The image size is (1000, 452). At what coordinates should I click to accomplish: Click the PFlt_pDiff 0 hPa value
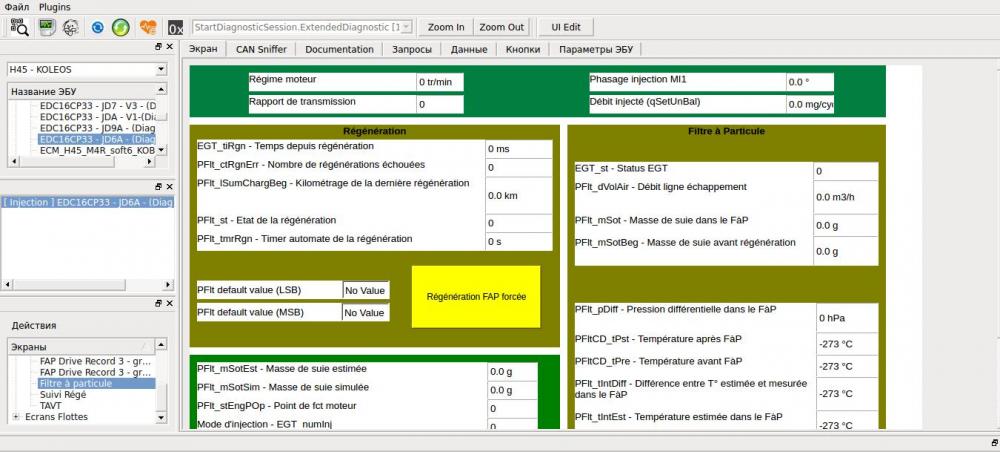pyautogui.click(x=847, y=317)
